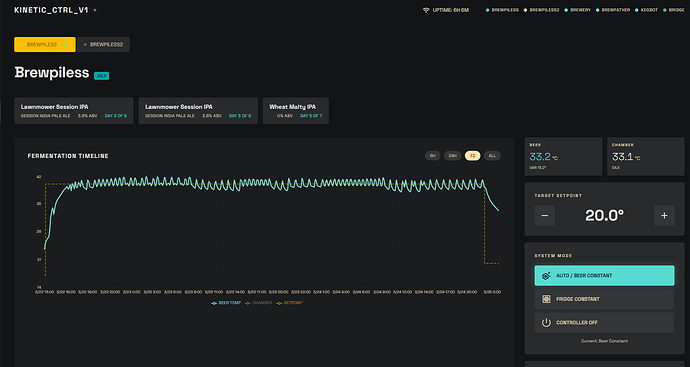The width and height of the screenshot is (690, 367).
Task: Open first Lawnmower Session IPA batch card
Action: coord(74,111)
